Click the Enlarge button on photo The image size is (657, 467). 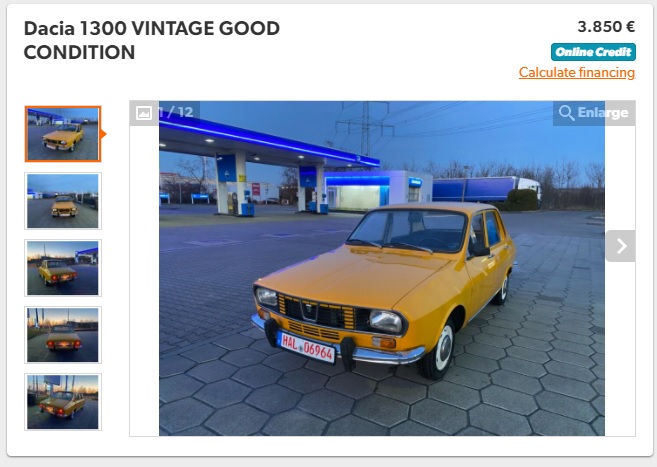(x=594, y=113)
